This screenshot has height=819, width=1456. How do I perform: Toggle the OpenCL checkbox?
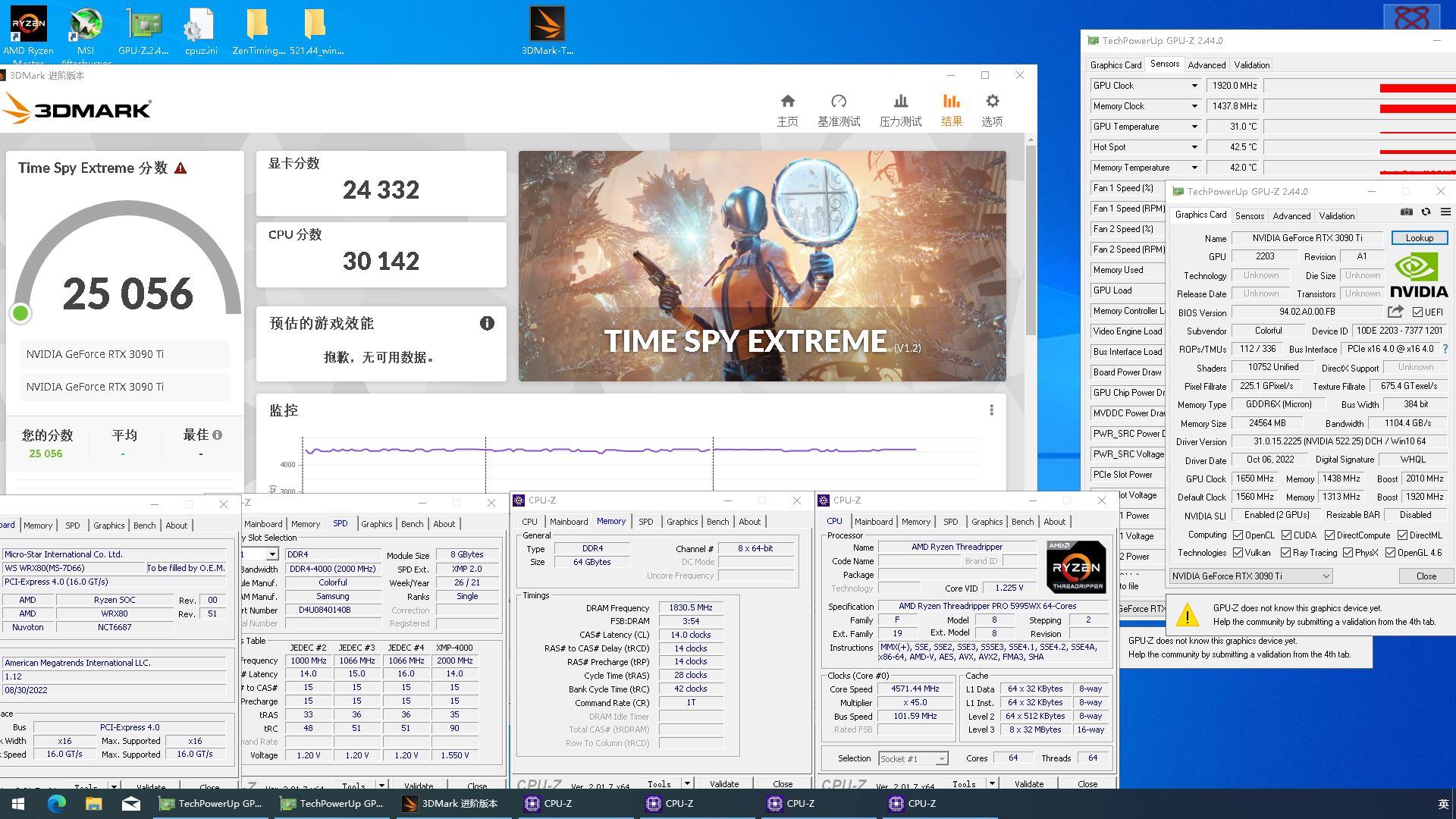pyautogui.click(x=1238, y=535)
